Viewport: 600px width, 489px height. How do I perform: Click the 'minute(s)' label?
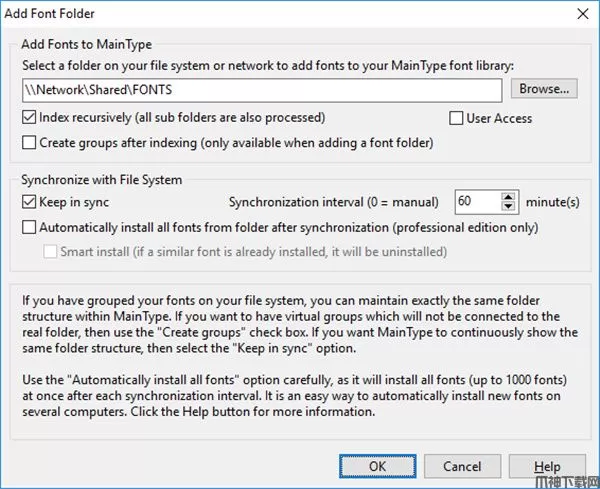(553, 202)
